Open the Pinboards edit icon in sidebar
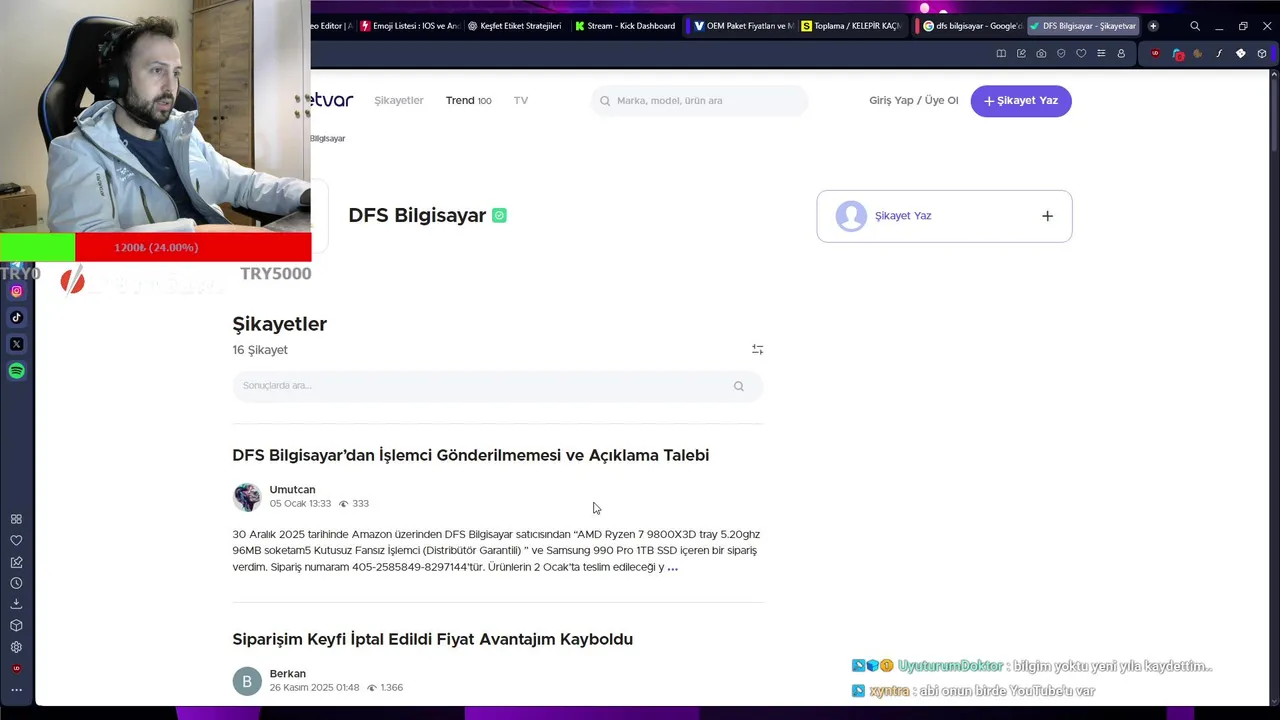This screenshot has width=1280, height=720. (x=16, y=562)
